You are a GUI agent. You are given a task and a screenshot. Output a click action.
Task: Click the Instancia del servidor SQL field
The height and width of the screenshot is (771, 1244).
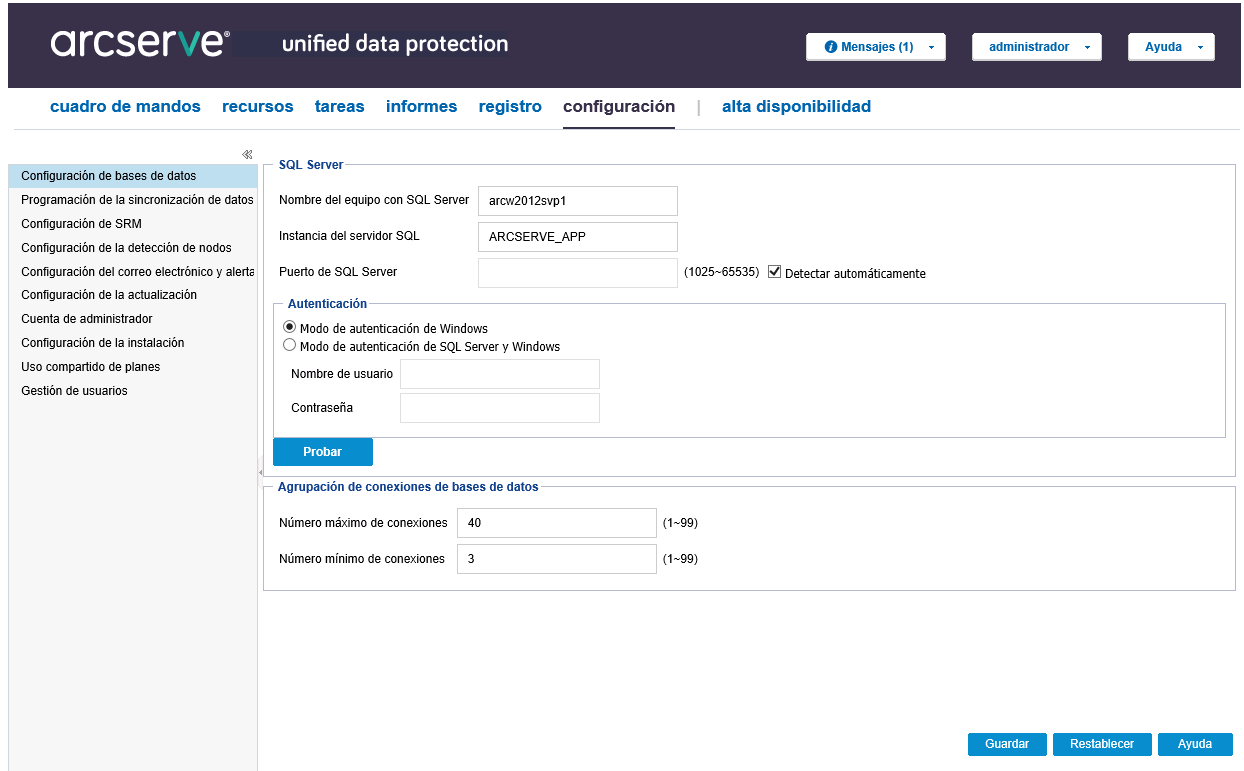[x=578, y=237]
